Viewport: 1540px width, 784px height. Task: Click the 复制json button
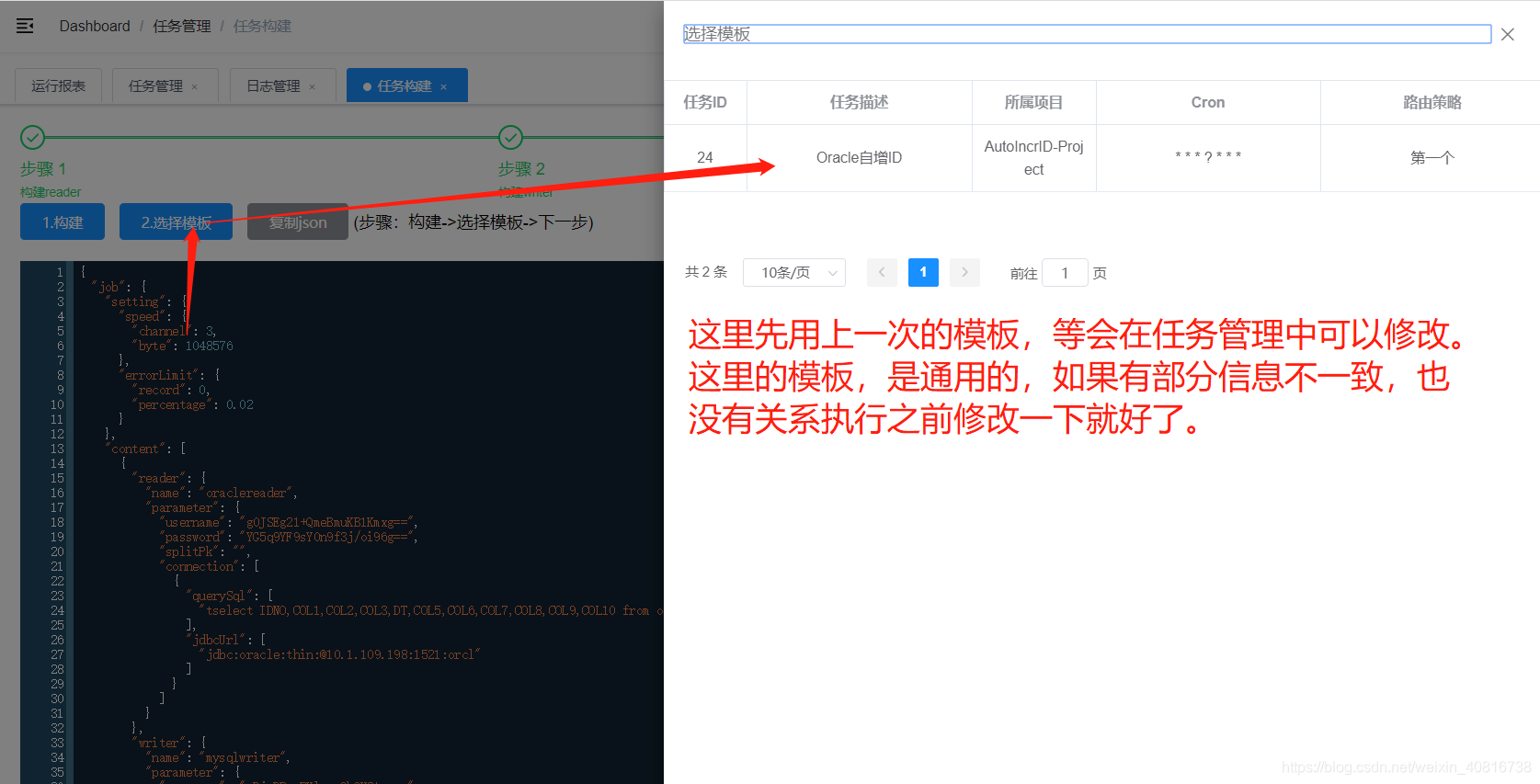[298, 222]
